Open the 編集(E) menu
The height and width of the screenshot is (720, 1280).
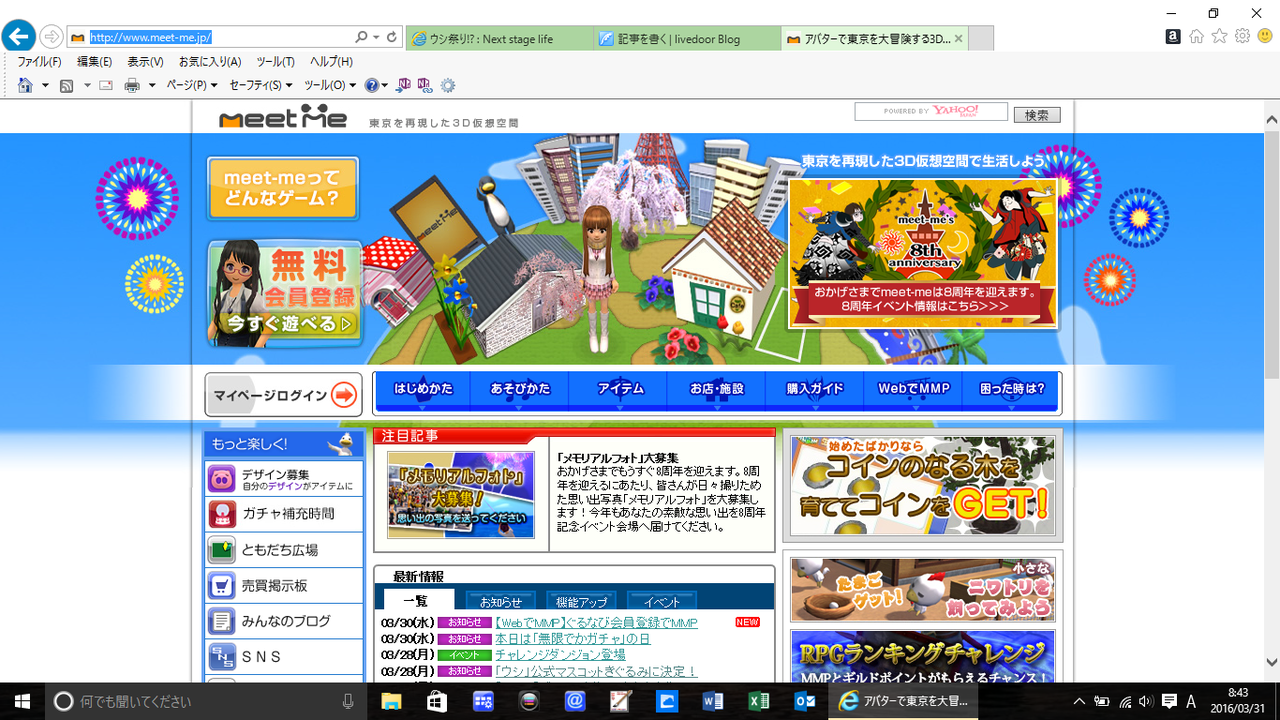tap(94, 62)
